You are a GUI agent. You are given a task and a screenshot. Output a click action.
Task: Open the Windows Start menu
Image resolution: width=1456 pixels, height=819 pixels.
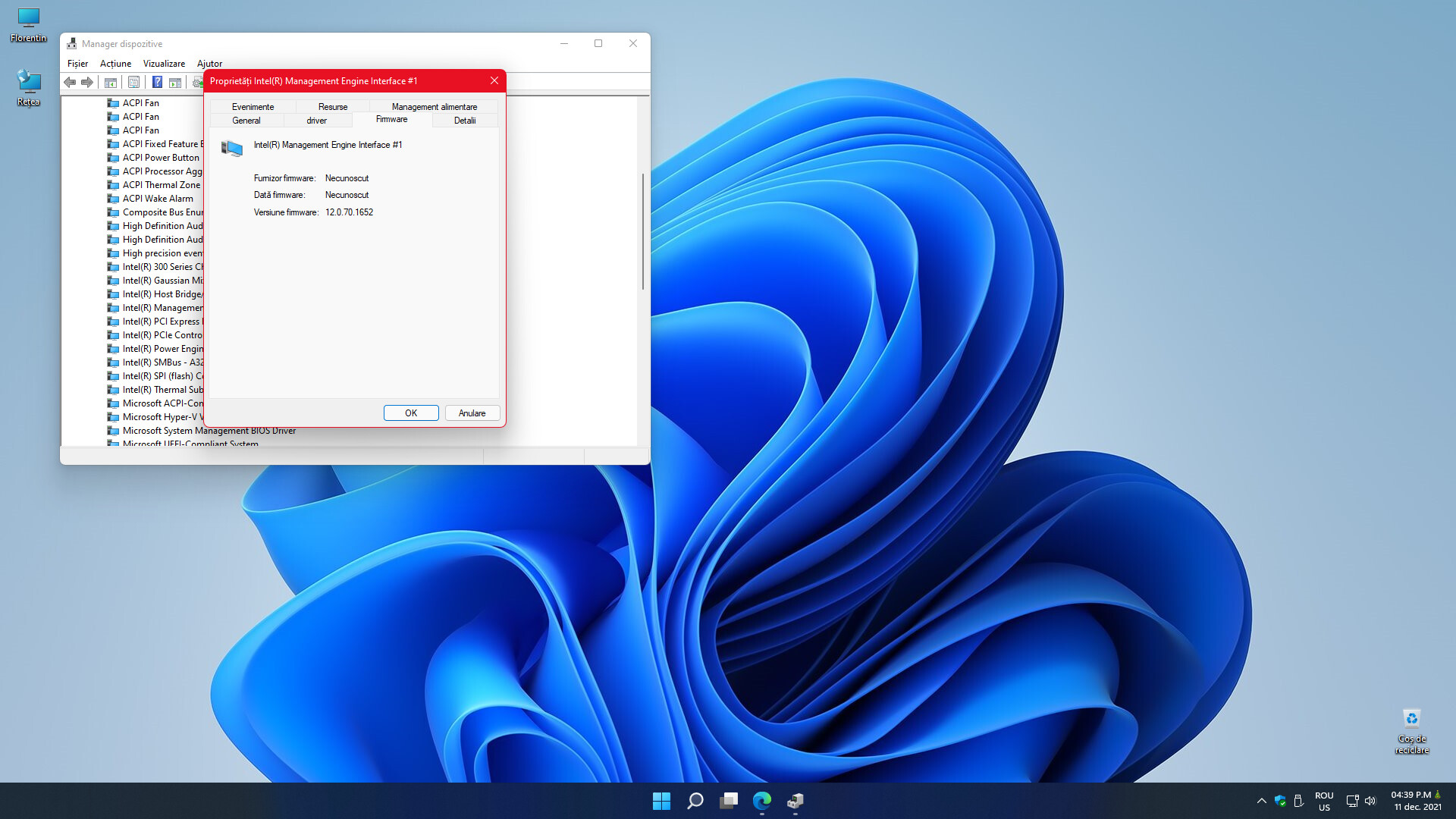[661, 801]
